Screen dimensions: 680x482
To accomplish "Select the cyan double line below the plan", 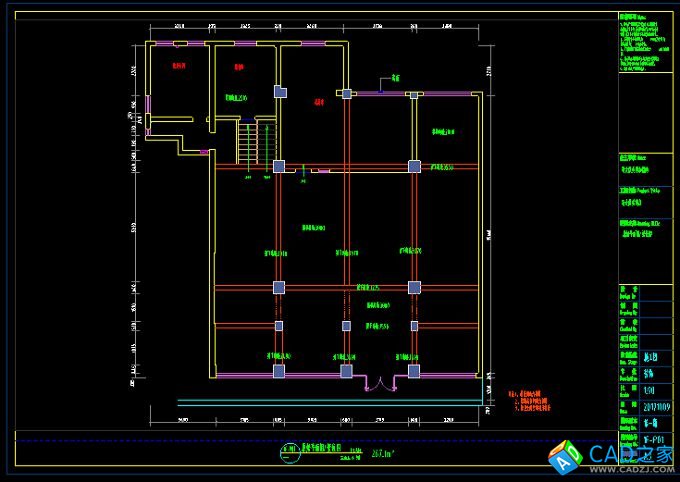I will pos(330,402).
